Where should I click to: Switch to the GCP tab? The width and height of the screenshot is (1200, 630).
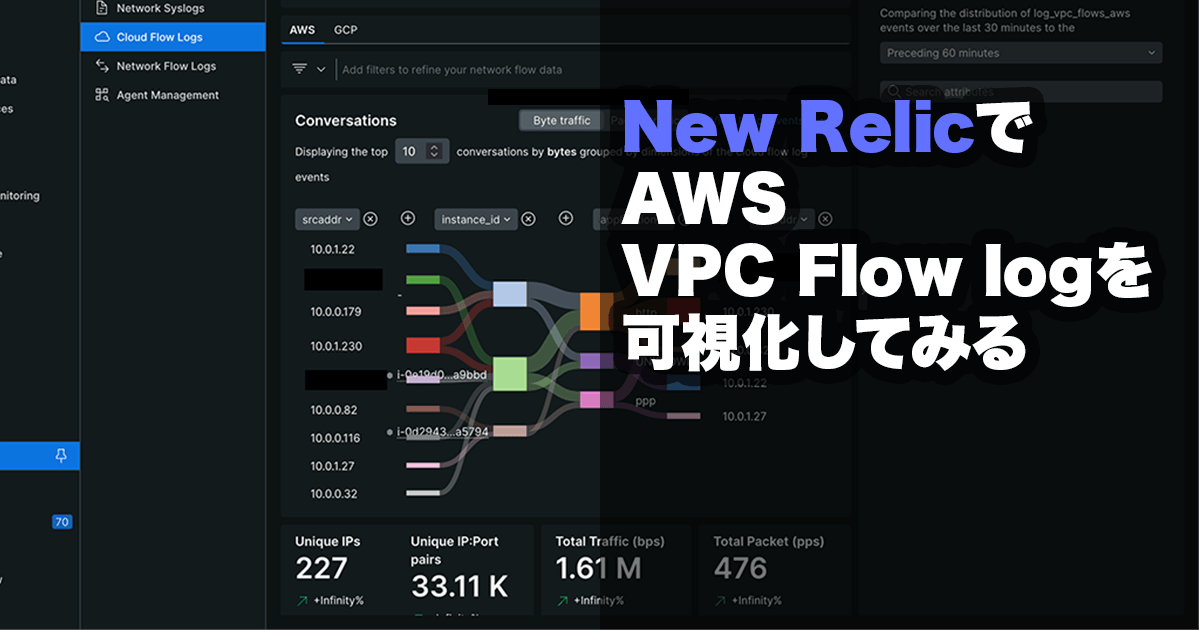pos(345,30)
